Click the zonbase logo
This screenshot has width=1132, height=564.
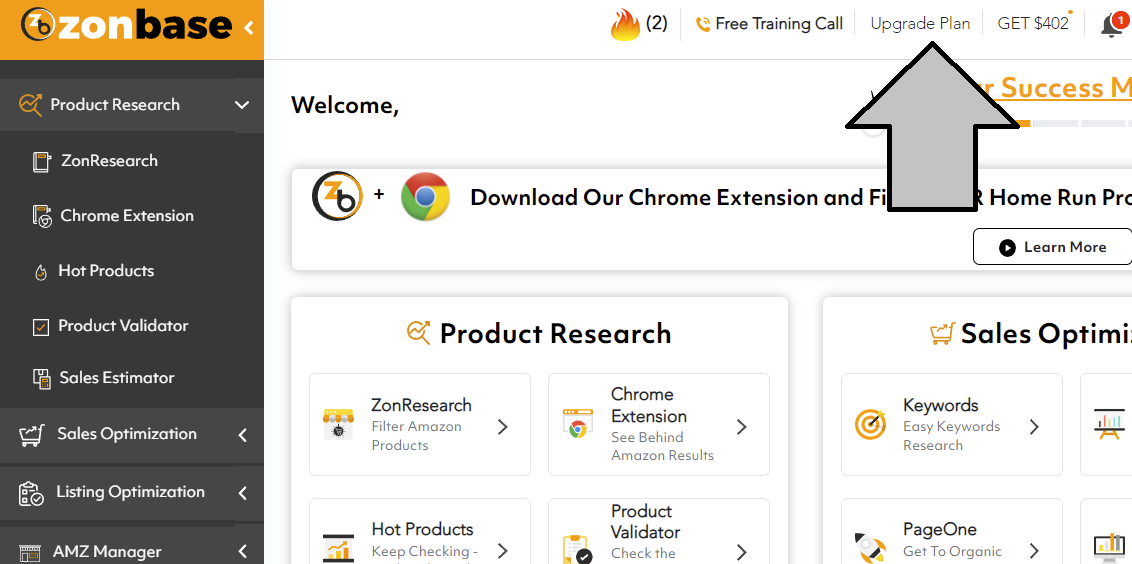coord(126,26)
